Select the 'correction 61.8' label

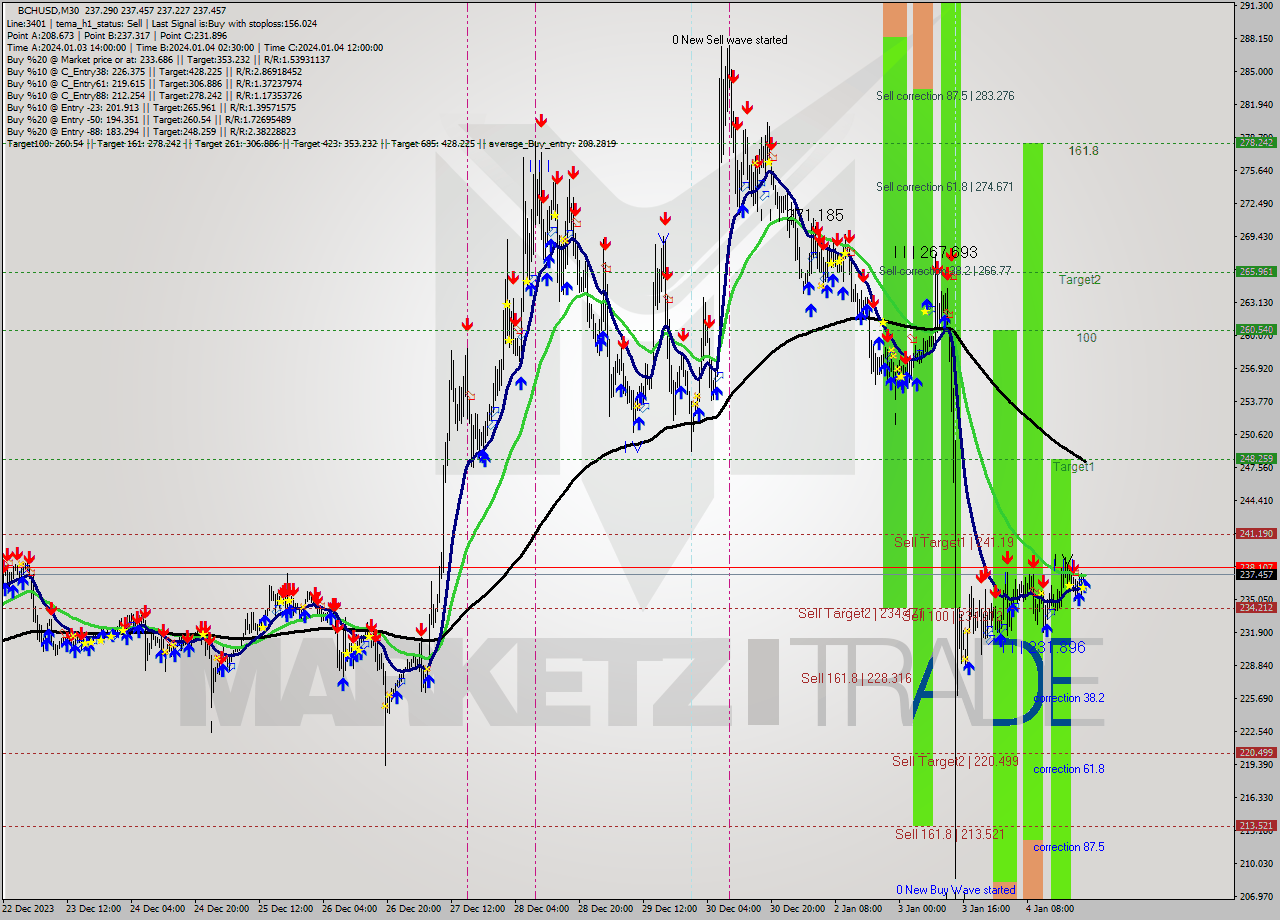click(x=1069, y=769)
